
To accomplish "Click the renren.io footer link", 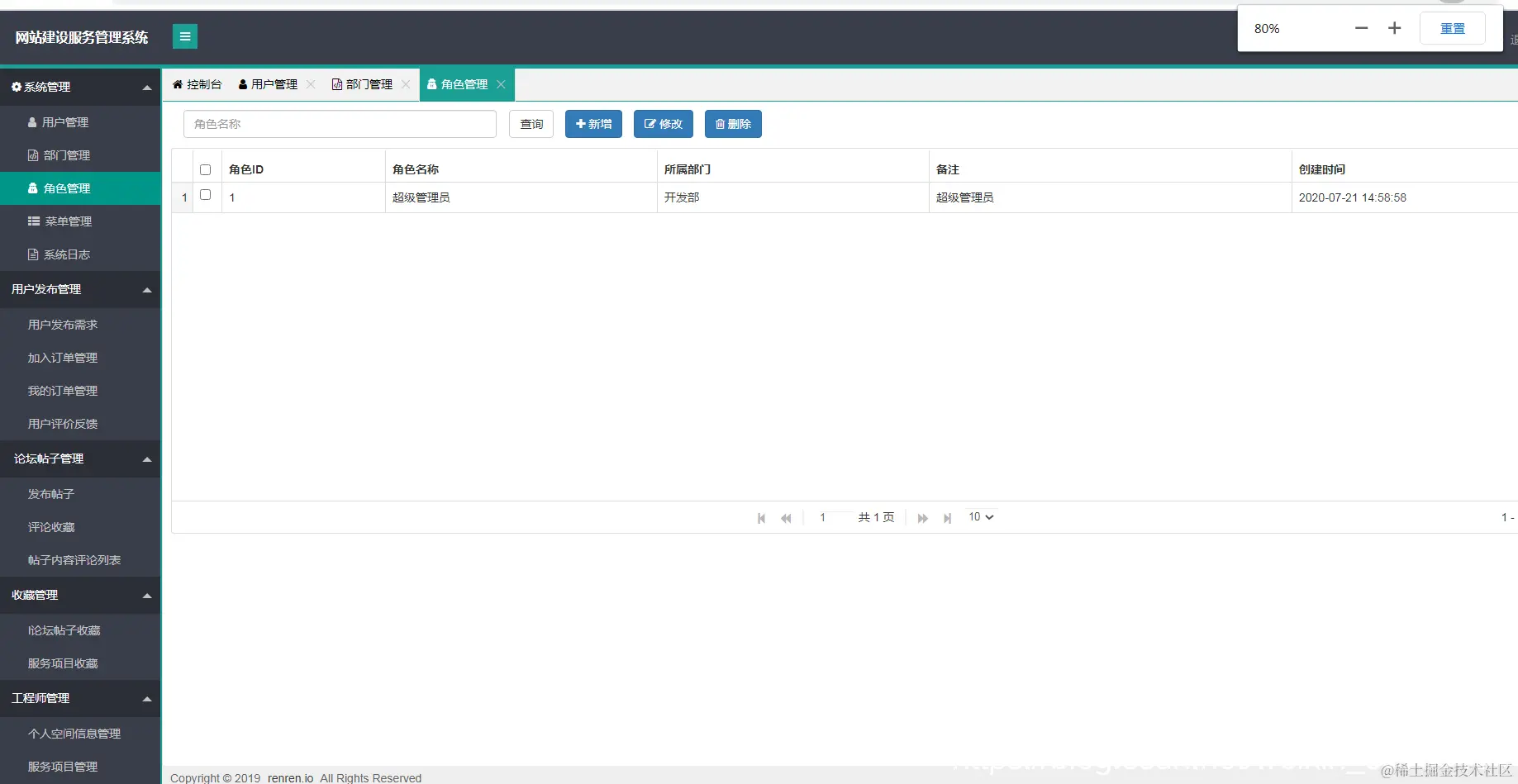I will pos(290,778).
